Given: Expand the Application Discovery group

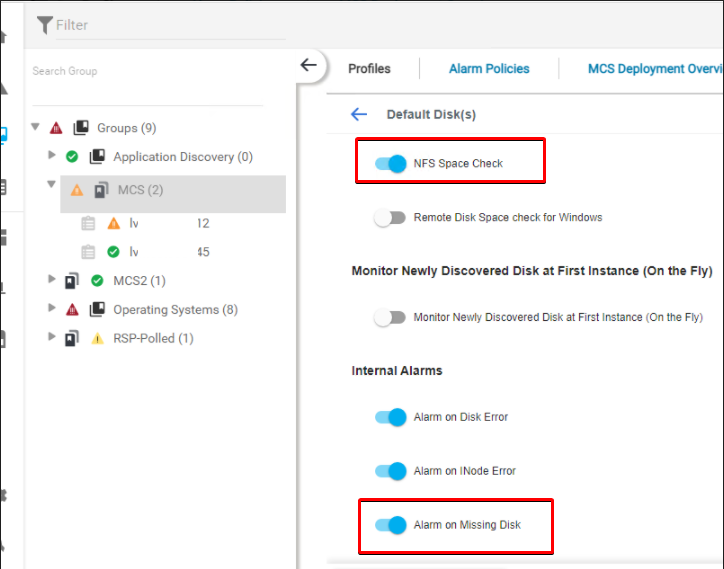Looking at the screenshot, I should click(52, 156).
